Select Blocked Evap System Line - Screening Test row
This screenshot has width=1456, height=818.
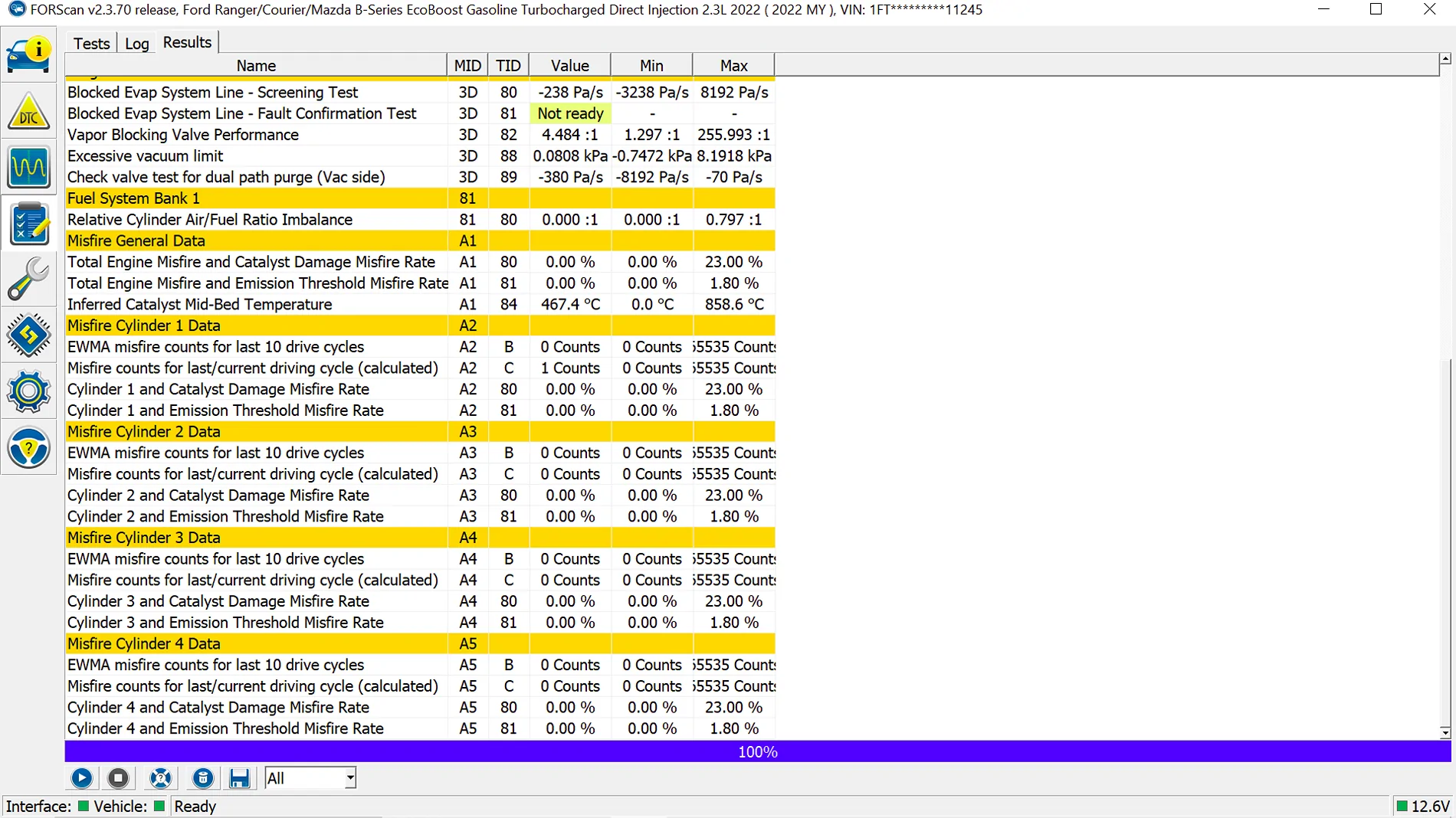coord(420,92)
